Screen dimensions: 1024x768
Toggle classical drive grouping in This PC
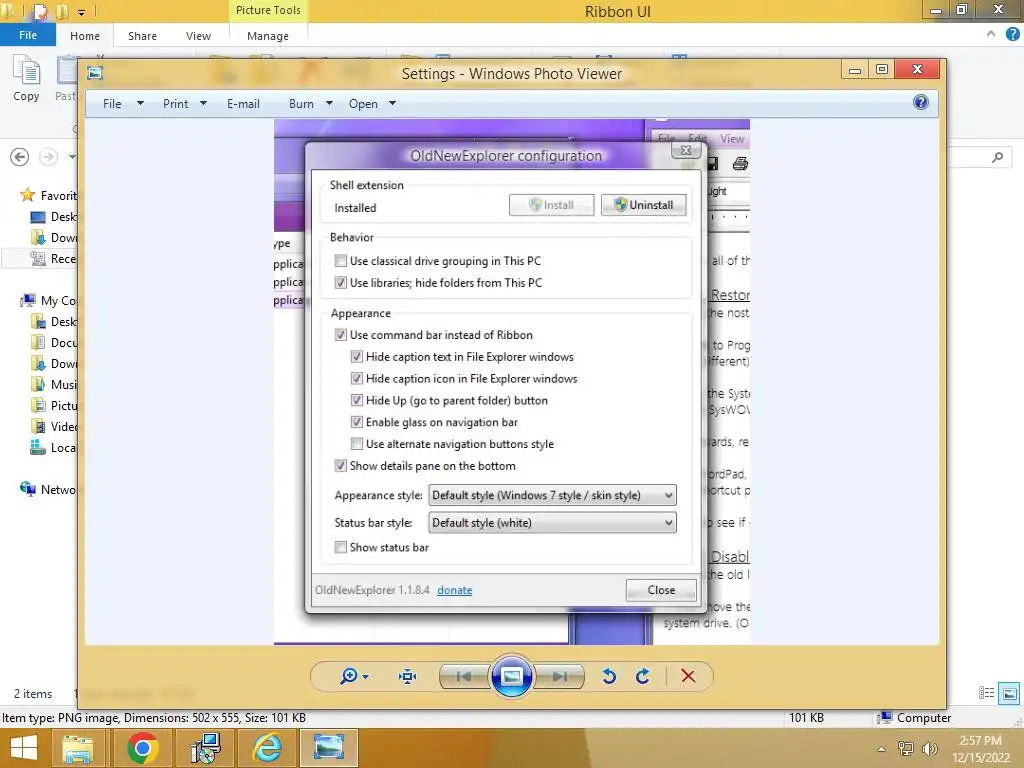pyautogui.click(x=340, y=261)
